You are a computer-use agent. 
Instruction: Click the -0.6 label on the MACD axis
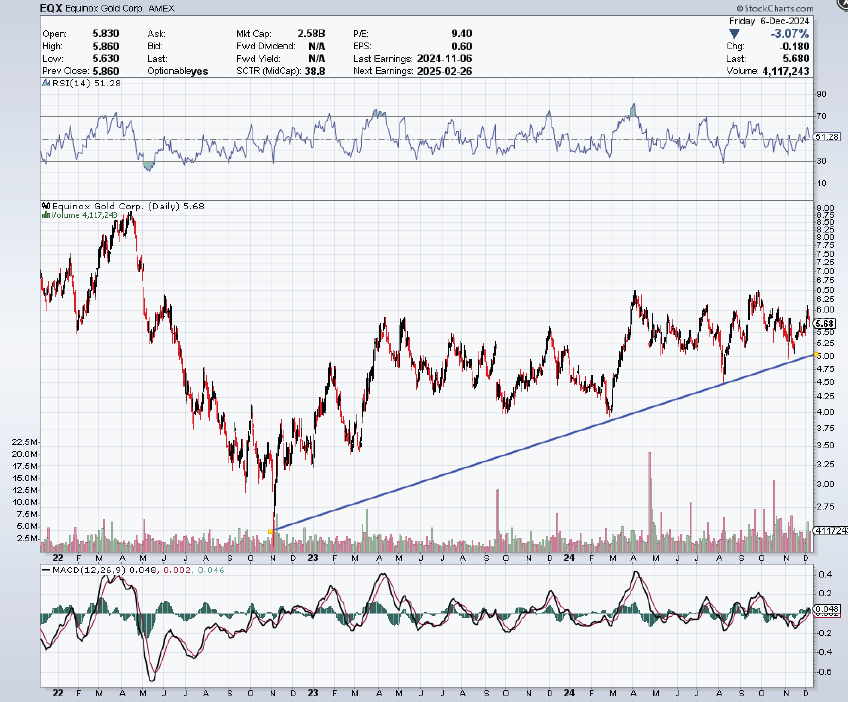(825, 672)
